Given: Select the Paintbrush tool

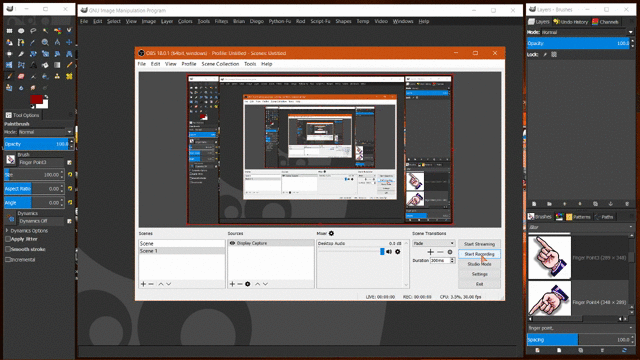Looking at the screenshot, I should (9, 76).
